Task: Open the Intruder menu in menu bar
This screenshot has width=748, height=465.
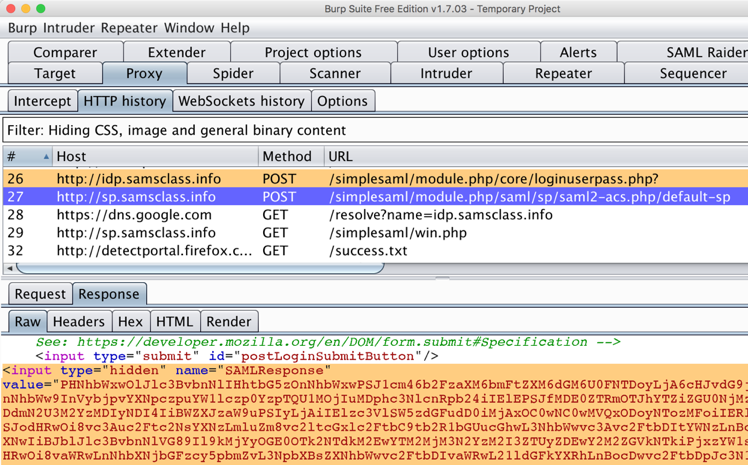Action: 69,28
